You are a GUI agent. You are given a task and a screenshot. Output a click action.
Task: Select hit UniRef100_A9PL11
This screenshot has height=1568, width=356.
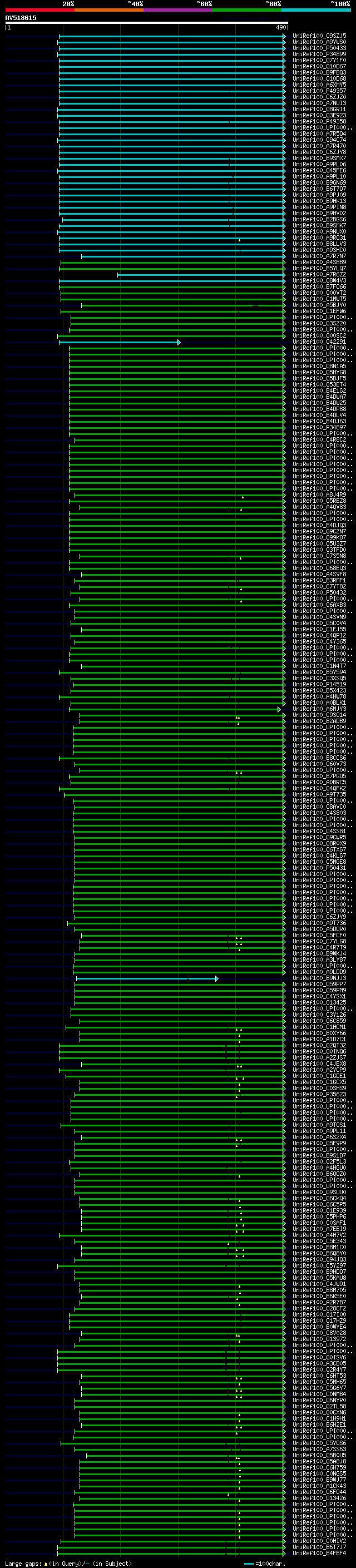[319, 1131]
